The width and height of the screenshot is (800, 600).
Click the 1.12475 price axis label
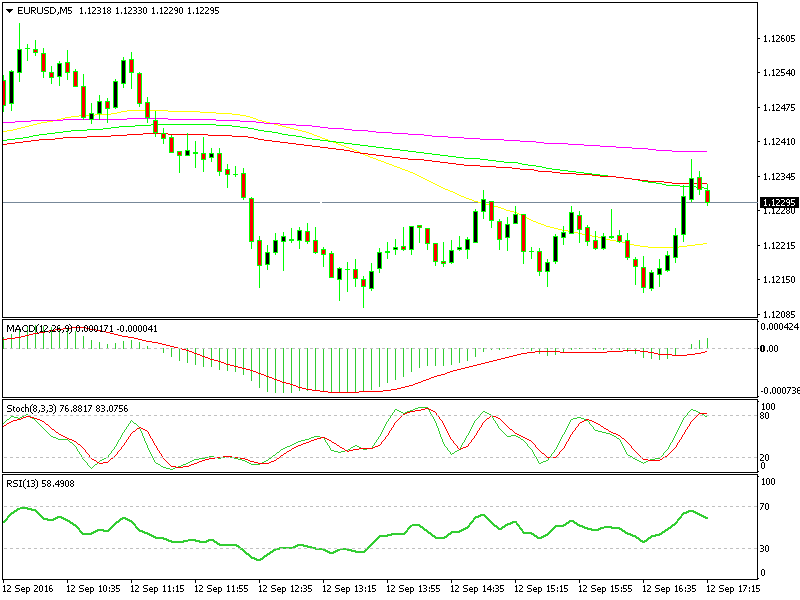[x=779, y=108]
